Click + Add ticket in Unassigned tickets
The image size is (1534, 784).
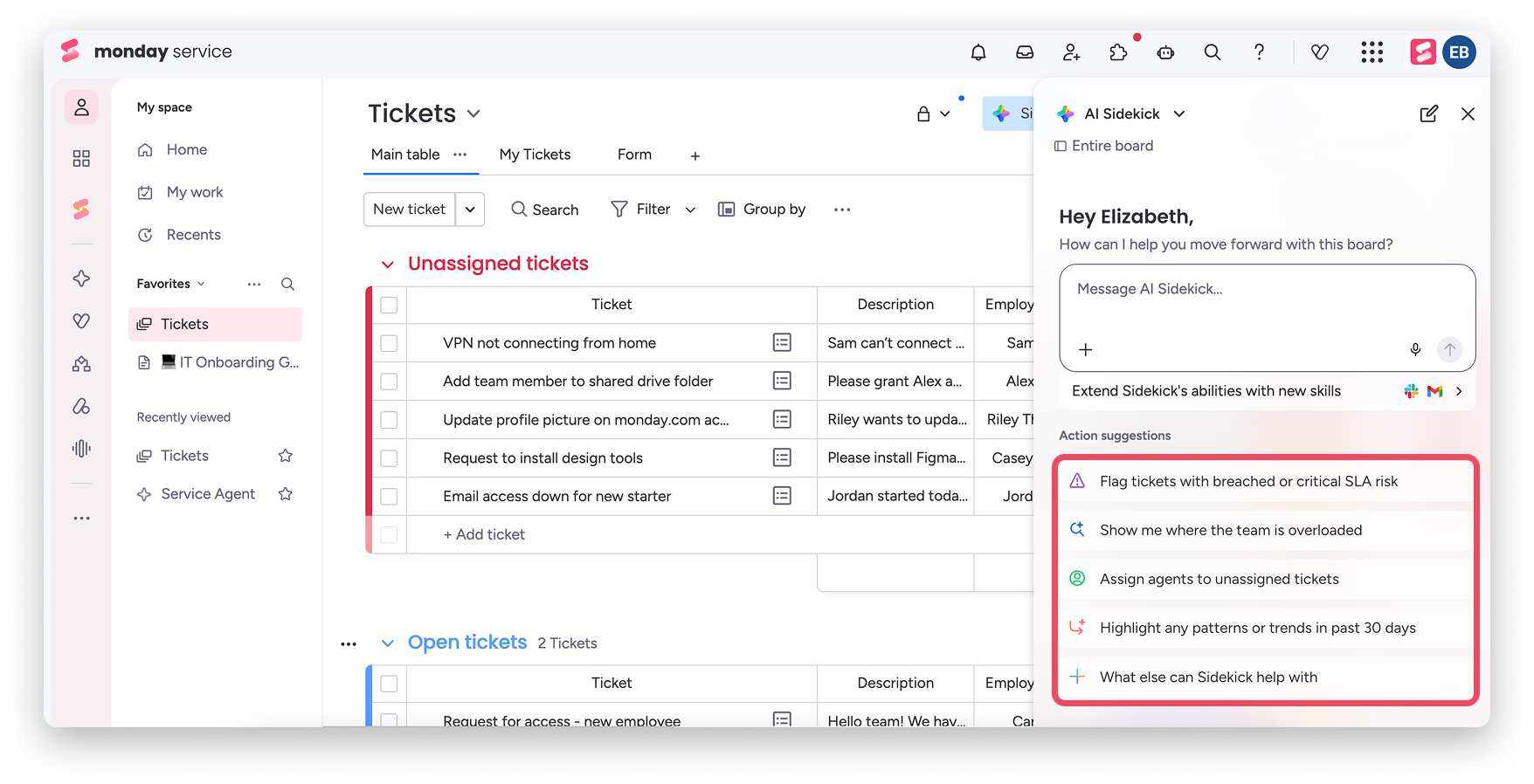484,534
